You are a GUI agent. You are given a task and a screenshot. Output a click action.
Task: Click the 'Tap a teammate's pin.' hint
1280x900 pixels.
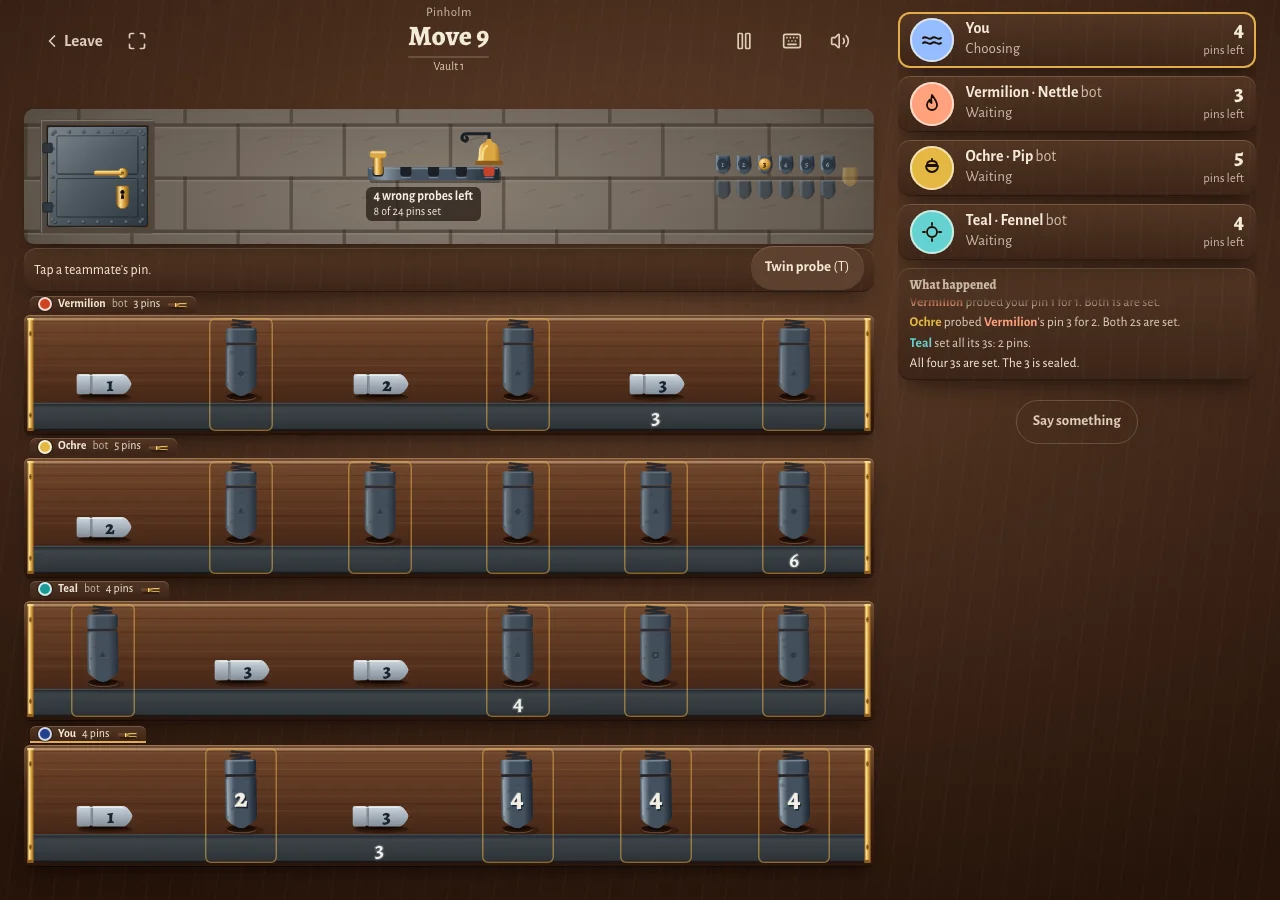tap(92, 270)
